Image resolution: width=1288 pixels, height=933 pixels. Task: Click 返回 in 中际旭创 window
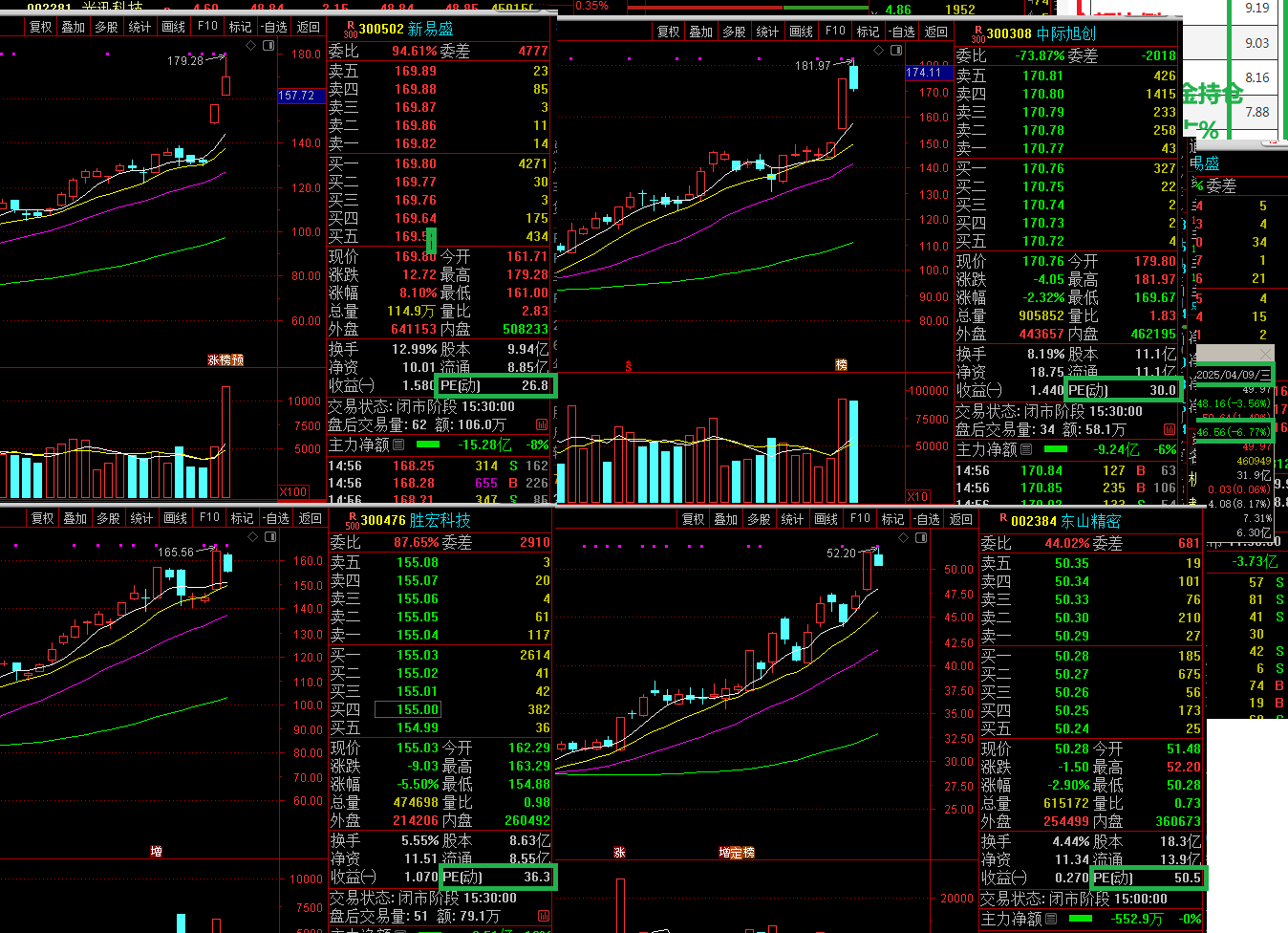935,32
